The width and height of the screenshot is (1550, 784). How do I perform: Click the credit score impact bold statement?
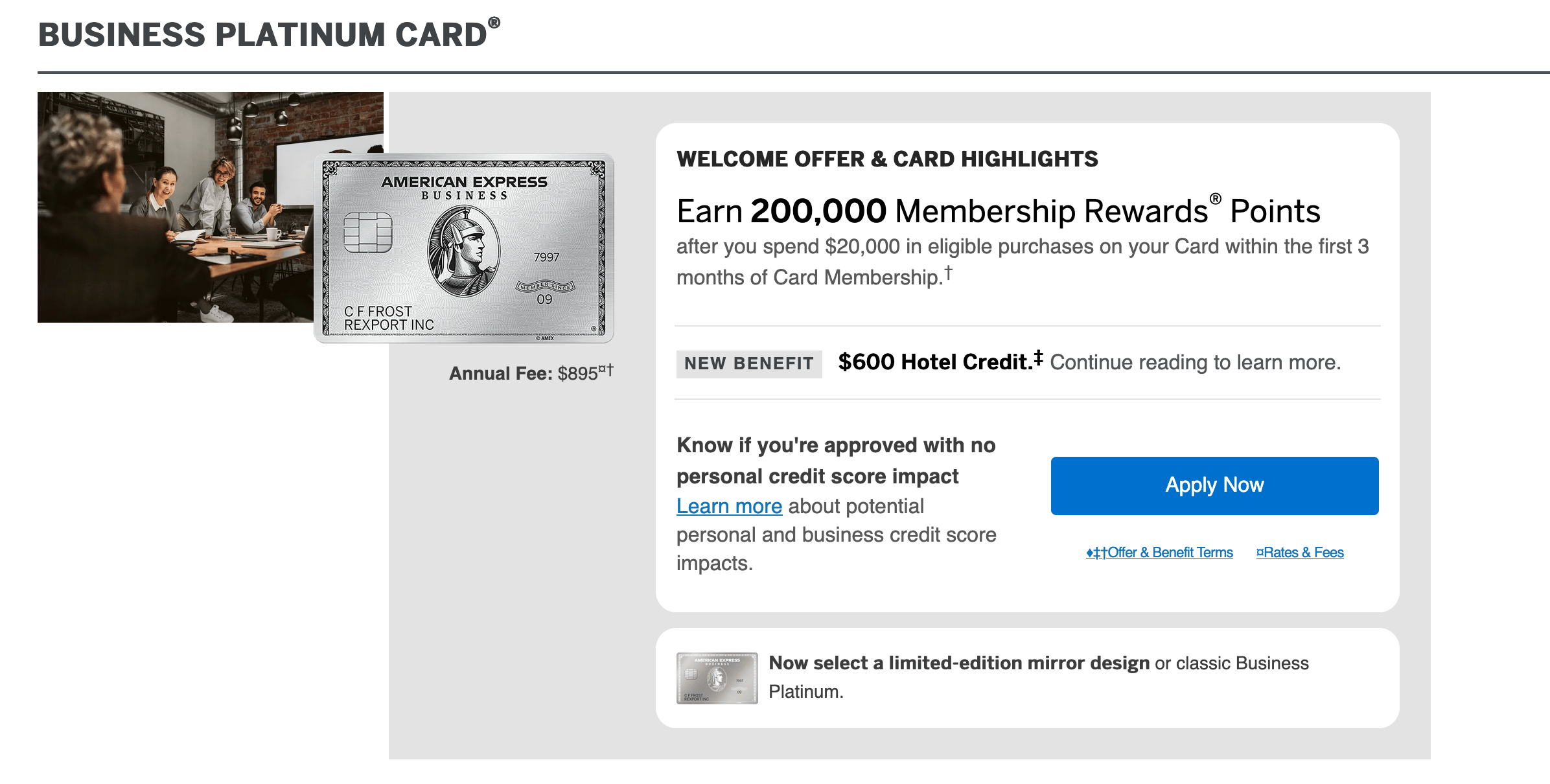[836, 461]
